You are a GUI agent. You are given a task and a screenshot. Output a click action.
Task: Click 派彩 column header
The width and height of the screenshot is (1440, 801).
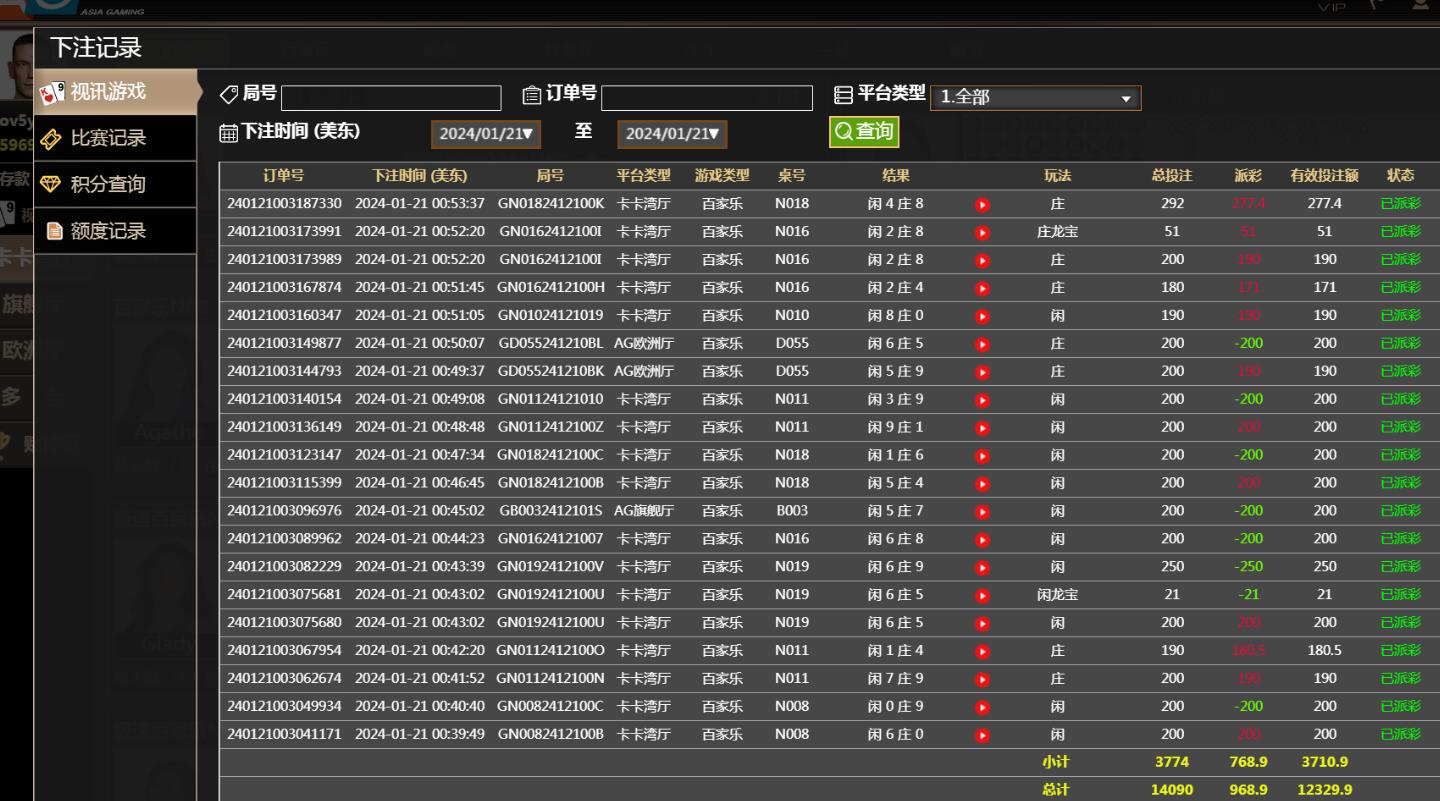[x=1248, y=175]
